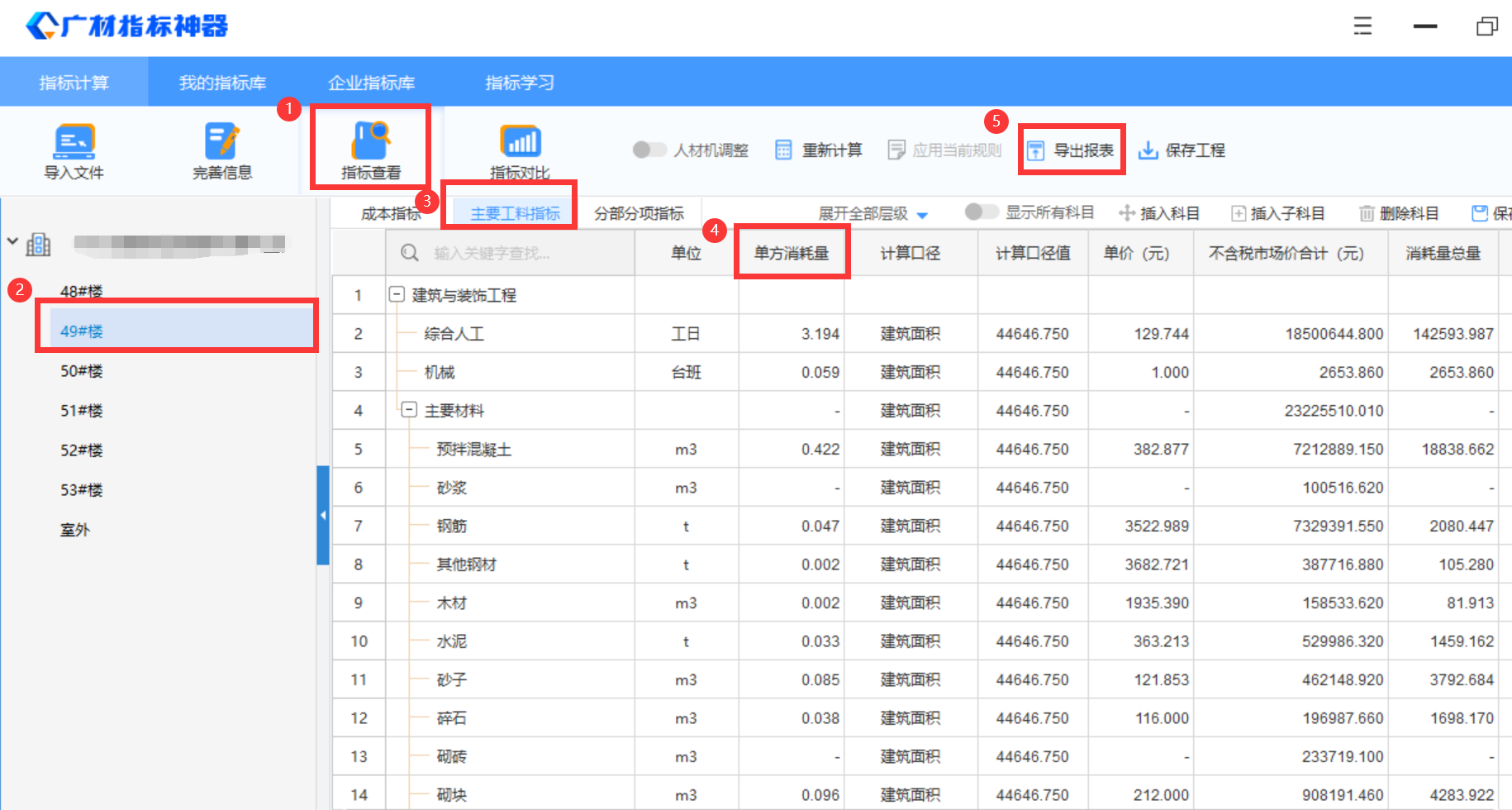The width and height of the screenshot is (1512, 810).
Task: Select 52#楼 in the tree
Action: tap(82, 450)
